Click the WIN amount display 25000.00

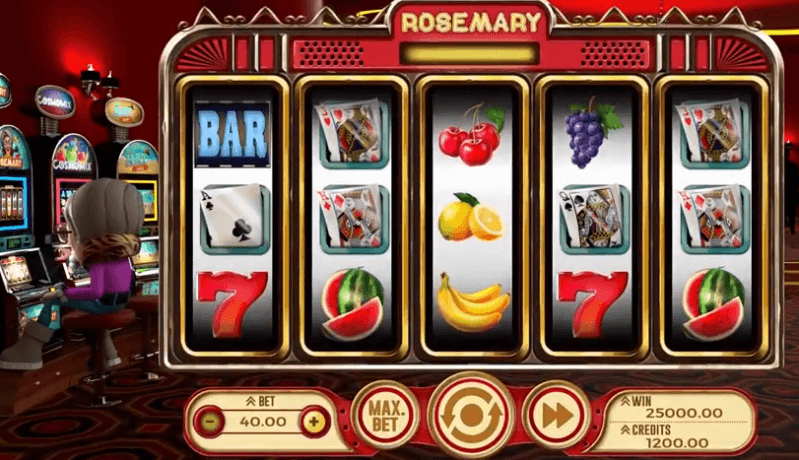684,413
